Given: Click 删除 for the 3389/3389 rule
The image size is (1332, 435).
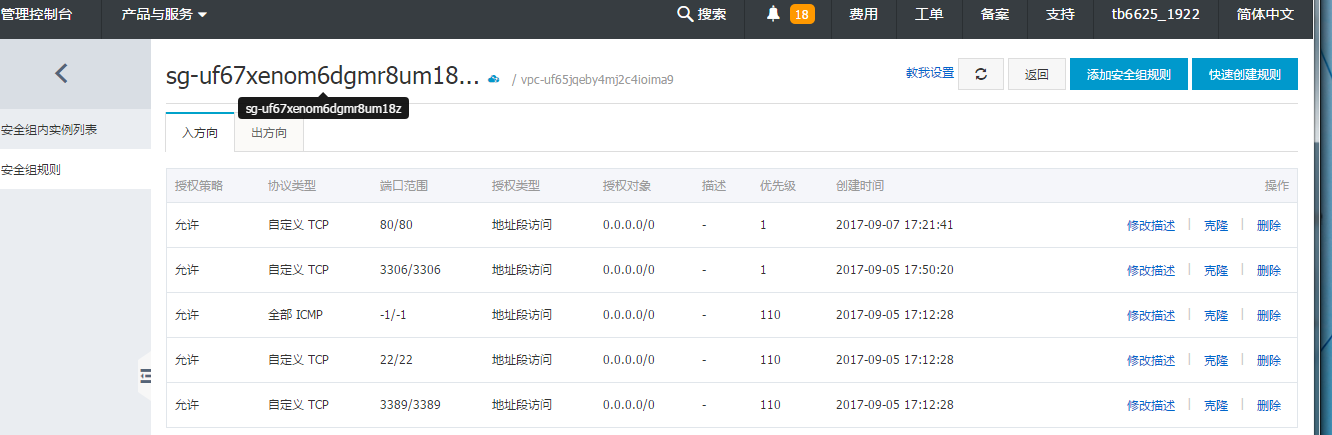Looking at the screenshot, I should (1269, 405).
